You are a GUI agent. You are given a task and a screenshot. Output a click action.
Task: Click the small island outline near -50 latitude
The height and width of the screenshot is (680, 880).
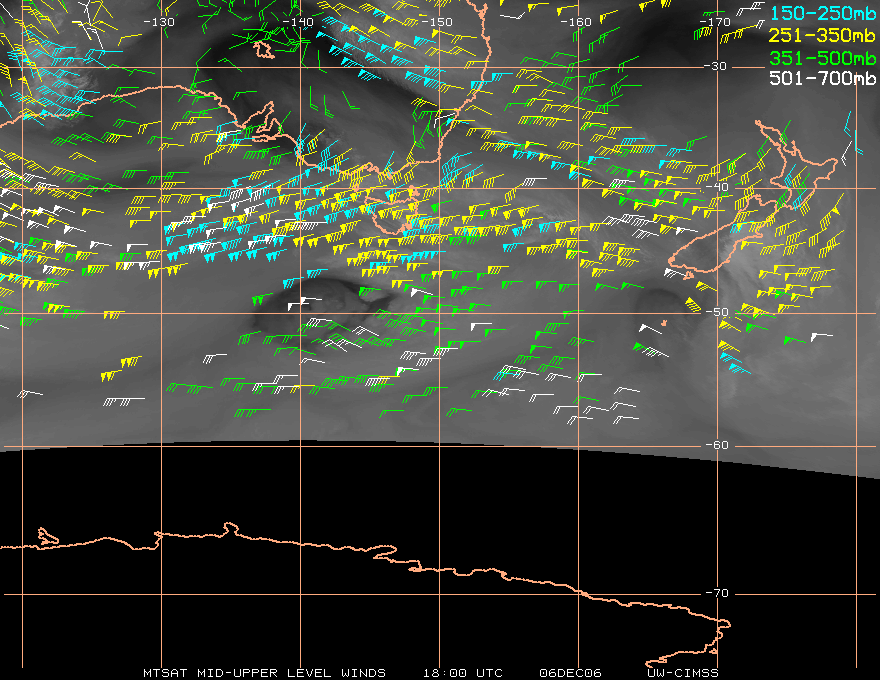(664, 323)
